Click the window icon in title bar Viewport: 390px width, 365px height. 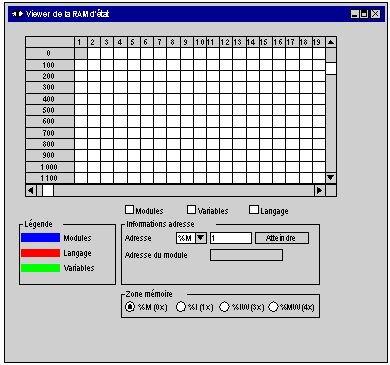[17, 14]
